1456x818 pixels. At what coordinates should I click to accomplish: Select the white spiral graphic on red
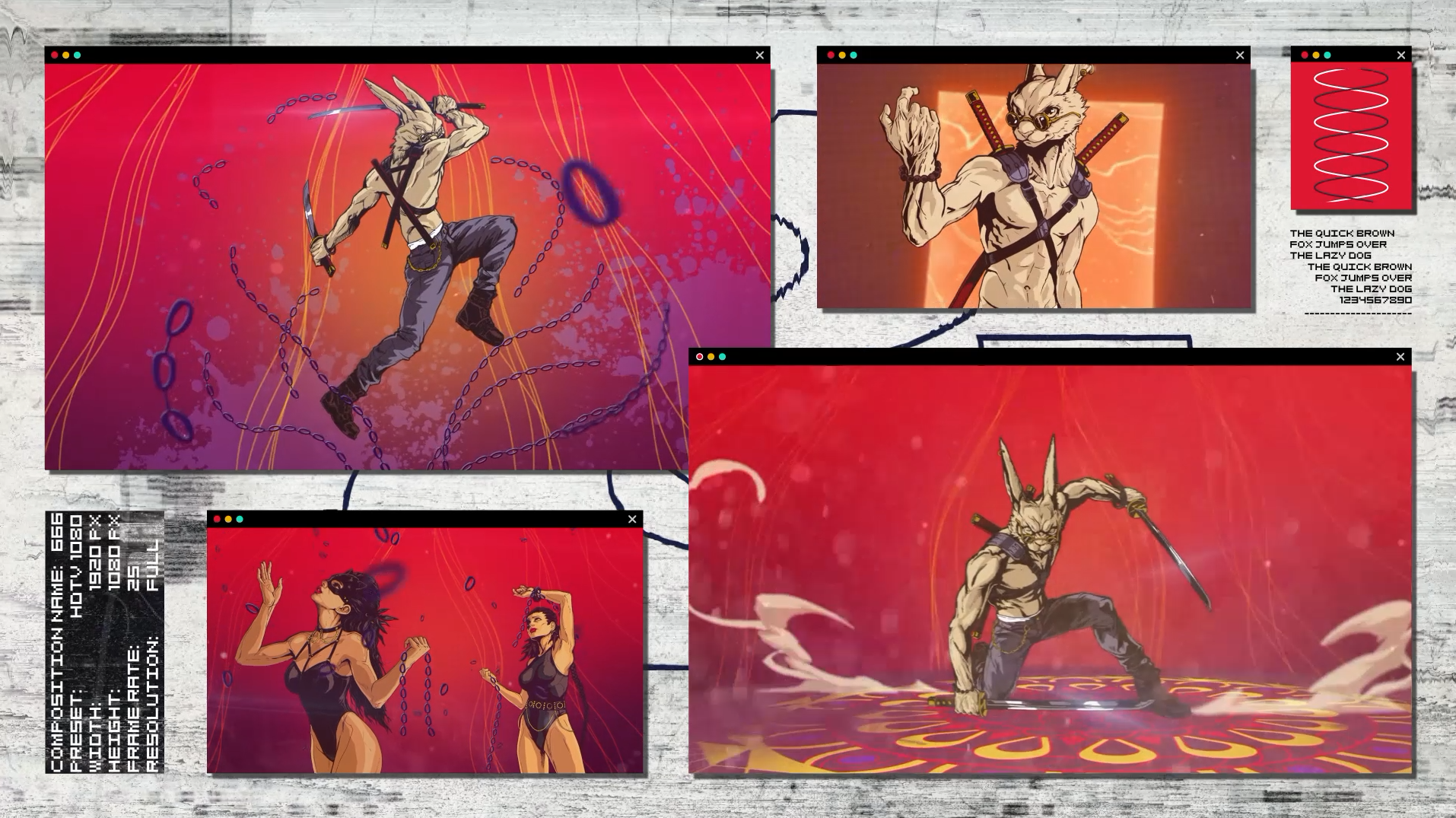coord(1351,135)
